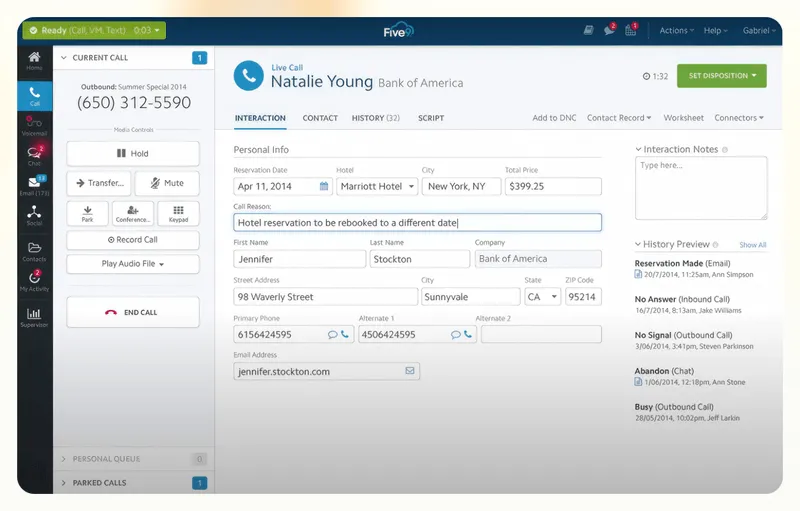Open the Hotel dropdown

click(377, 186)
